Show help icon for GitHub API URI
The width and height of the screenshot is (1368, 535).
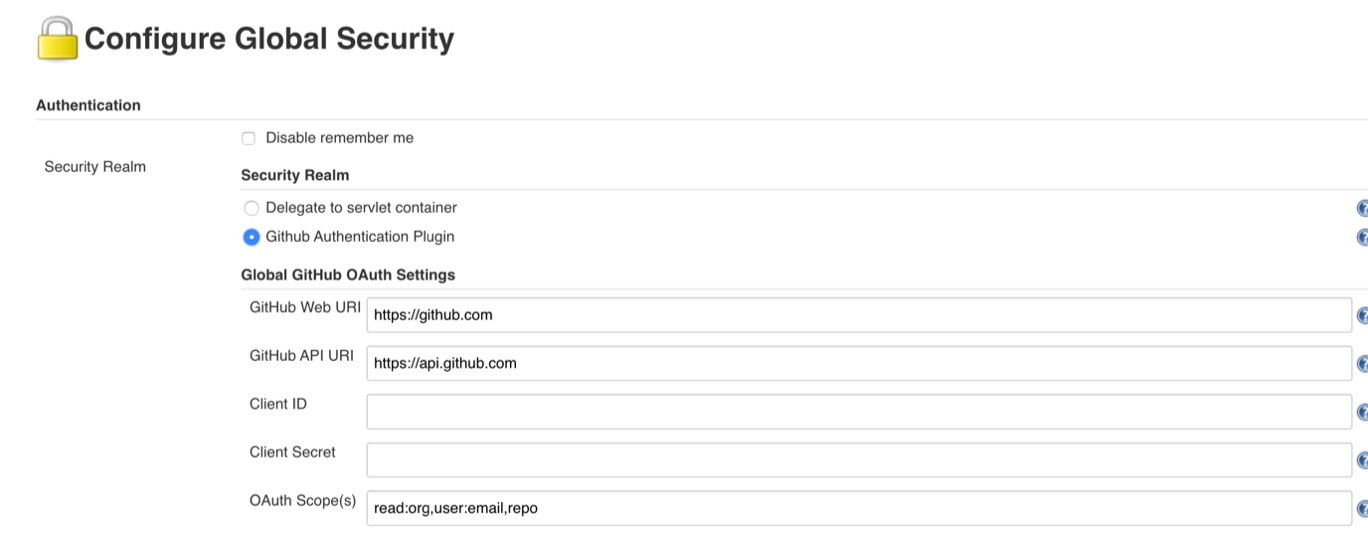tap(1362, 364)
